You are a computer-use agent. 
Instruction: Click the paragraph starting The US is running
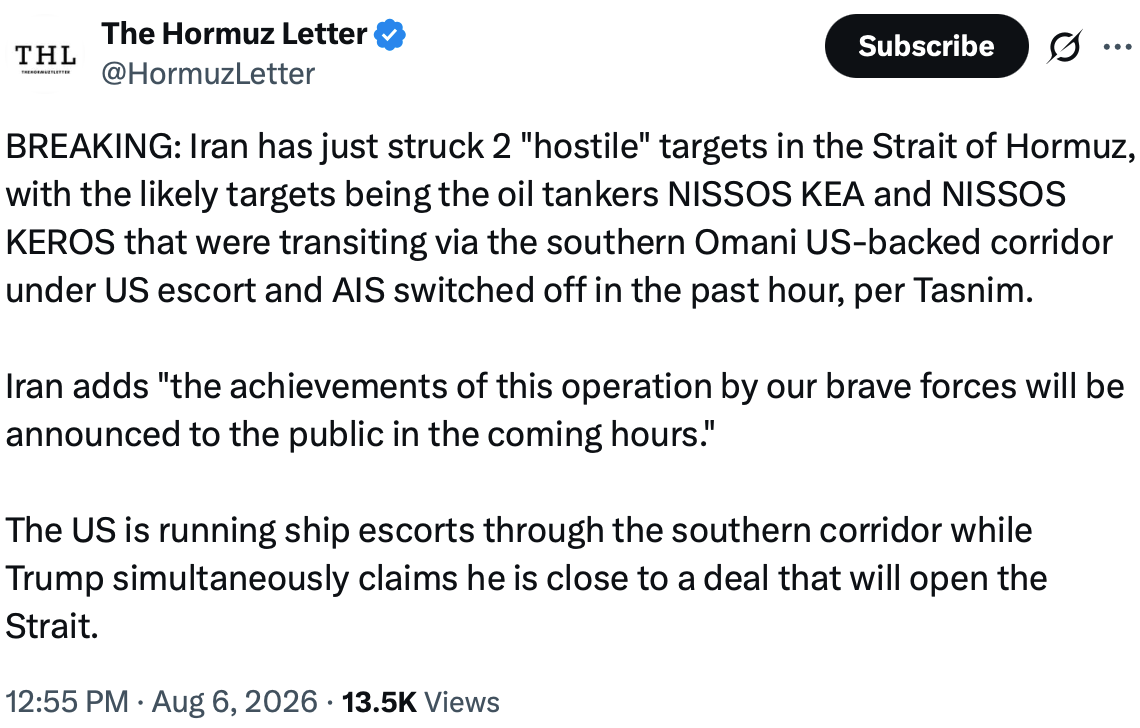pos(526,578)
